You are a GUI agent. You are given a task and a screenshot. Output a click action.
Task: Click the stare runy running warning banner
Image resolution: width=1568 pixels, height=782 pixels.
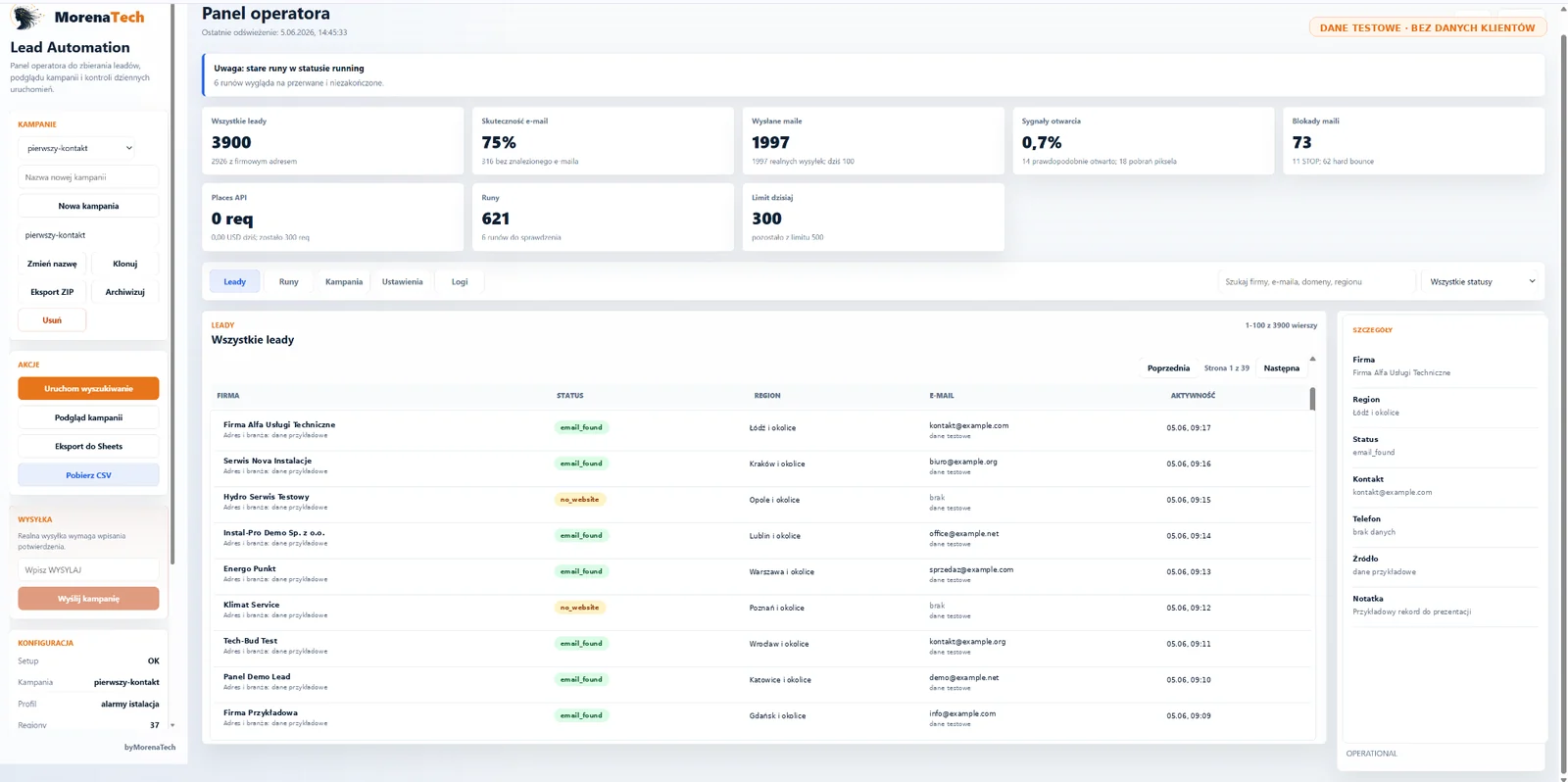(873, 74)
